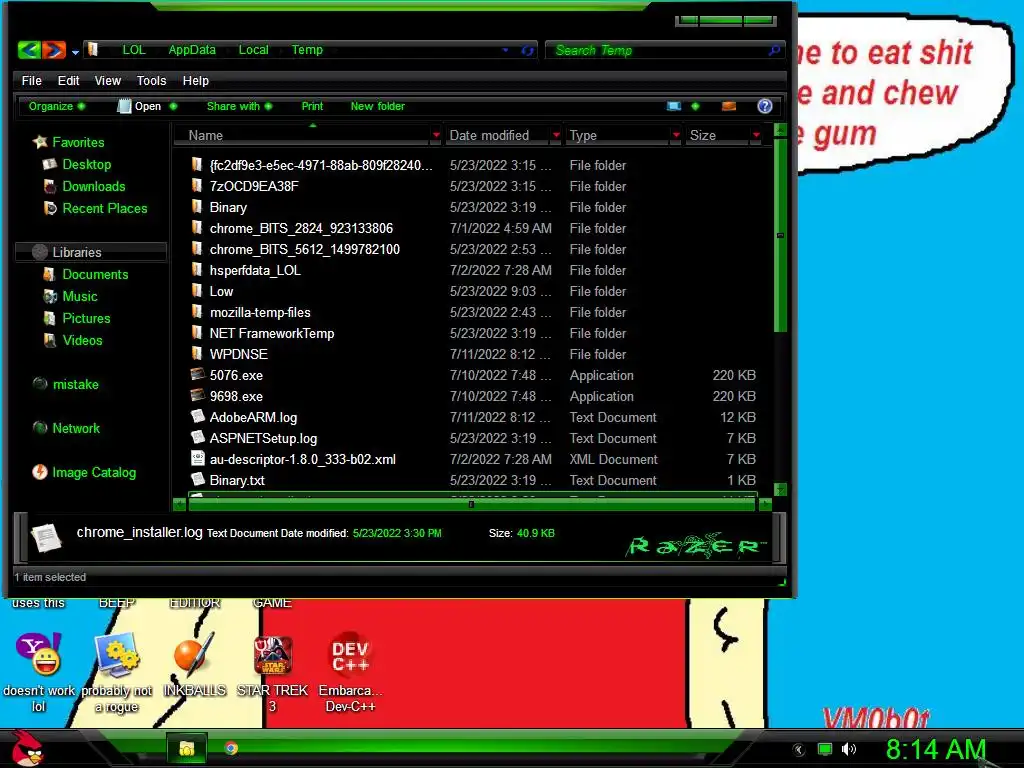The height and width of the screenshot is (768, 1024).
Task: Select the Binary.txt file icon
Action: click(197, 479)
